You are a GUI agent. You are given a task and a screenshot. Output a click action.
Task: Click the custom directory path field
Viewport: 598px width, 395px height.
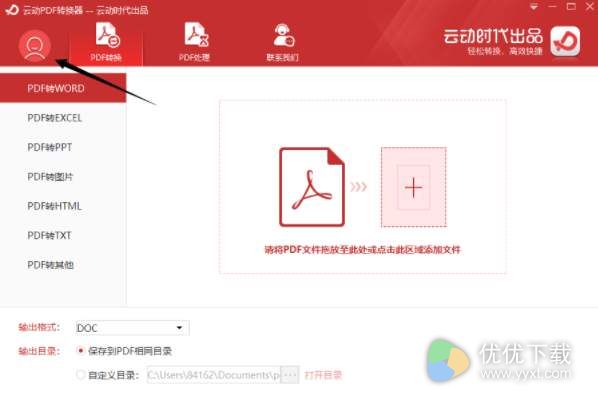pyautogui.click(x=214, y=375)
